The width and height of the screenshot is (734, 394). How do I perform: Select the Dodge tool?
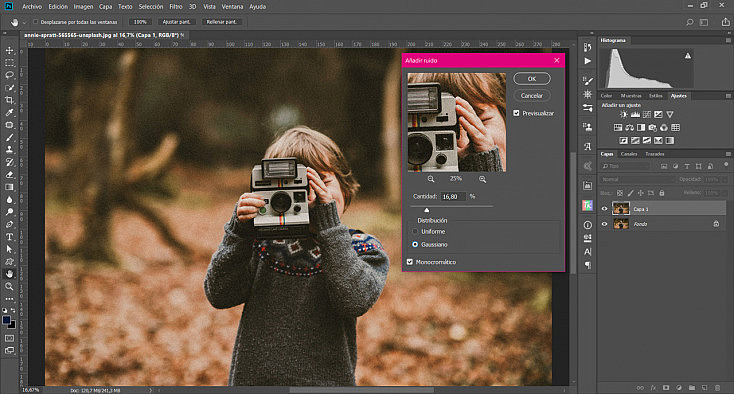(x=9, y=212)
